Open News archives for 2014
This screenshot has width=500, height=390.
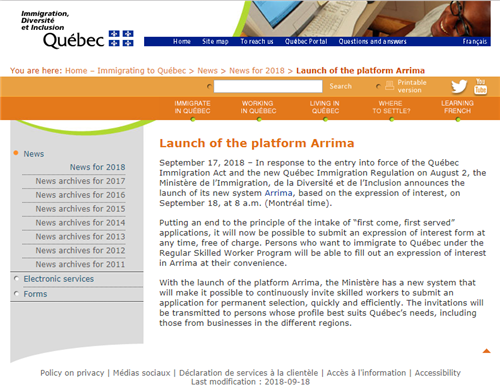(80, 223)
